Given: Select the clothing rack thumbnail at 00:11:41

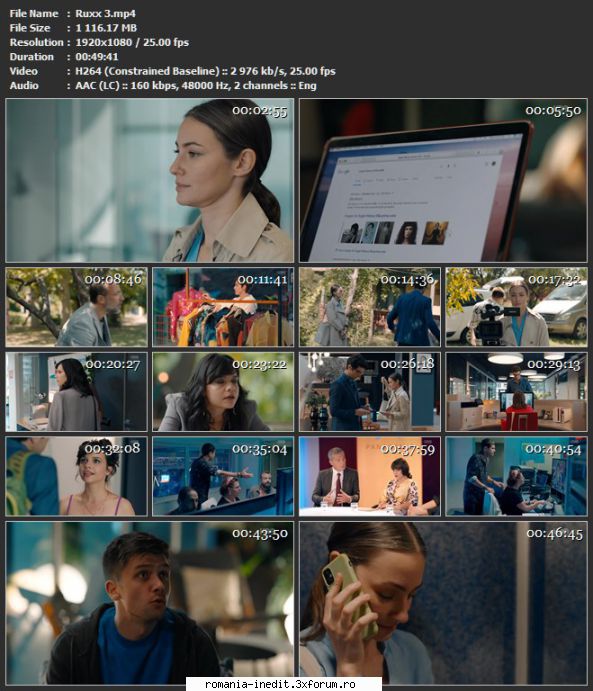Looking at the screenshot, I should [x=223, y=307].
